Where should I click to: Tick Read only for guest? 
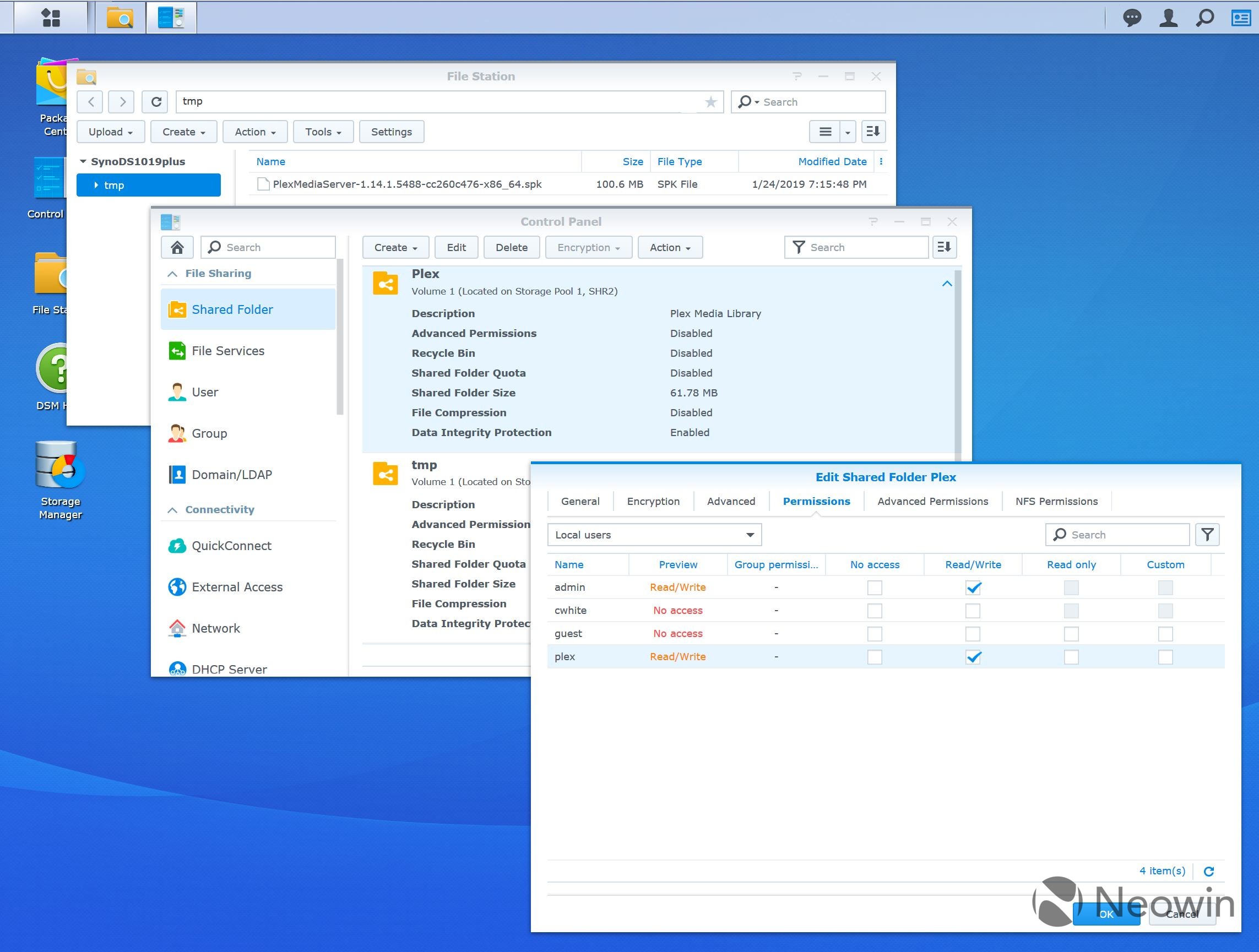[x=1071, y=634]
